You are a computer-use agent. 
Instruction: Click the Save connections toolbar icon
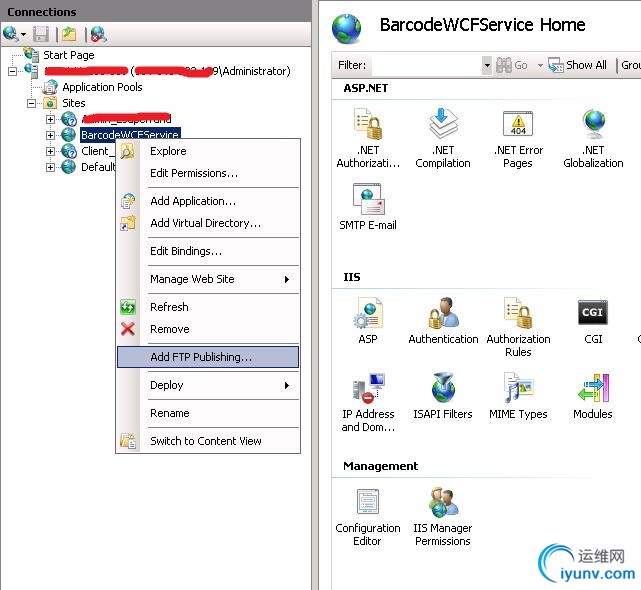tap(41, 34)
